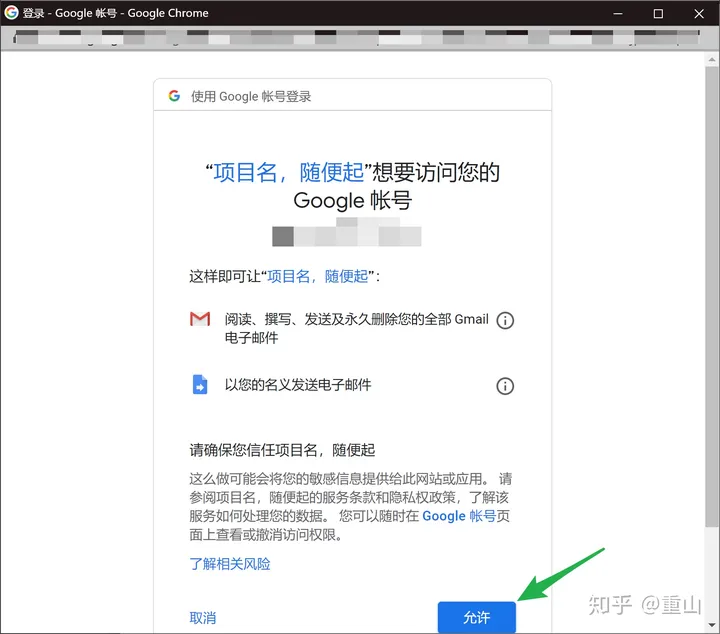Allow access with the 允许 button
The width and height of the screenshot is (720, 634).
pos(477,617)
